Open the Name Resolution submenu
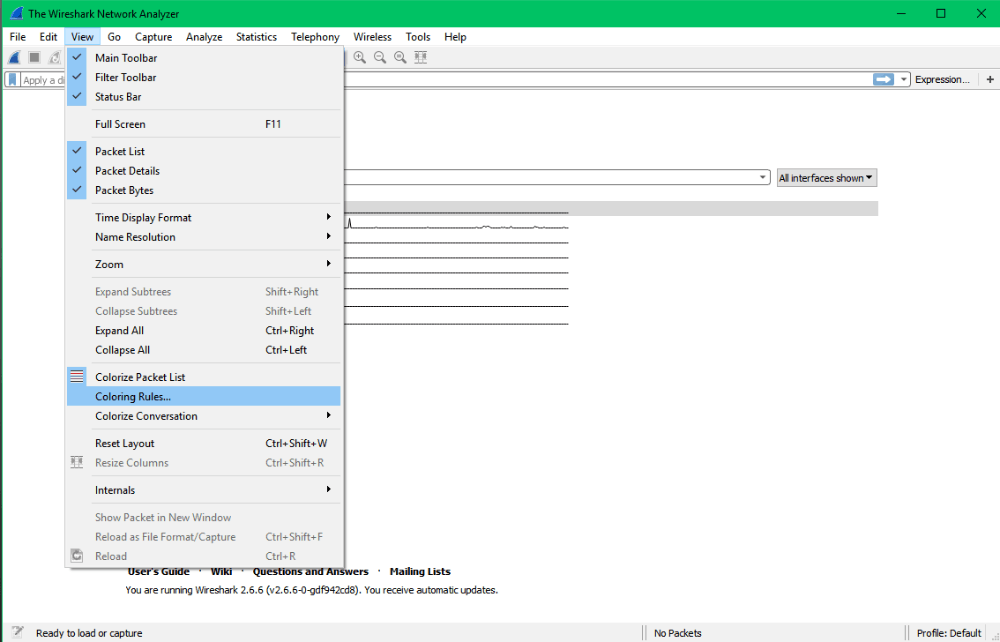 pos(203,237)
